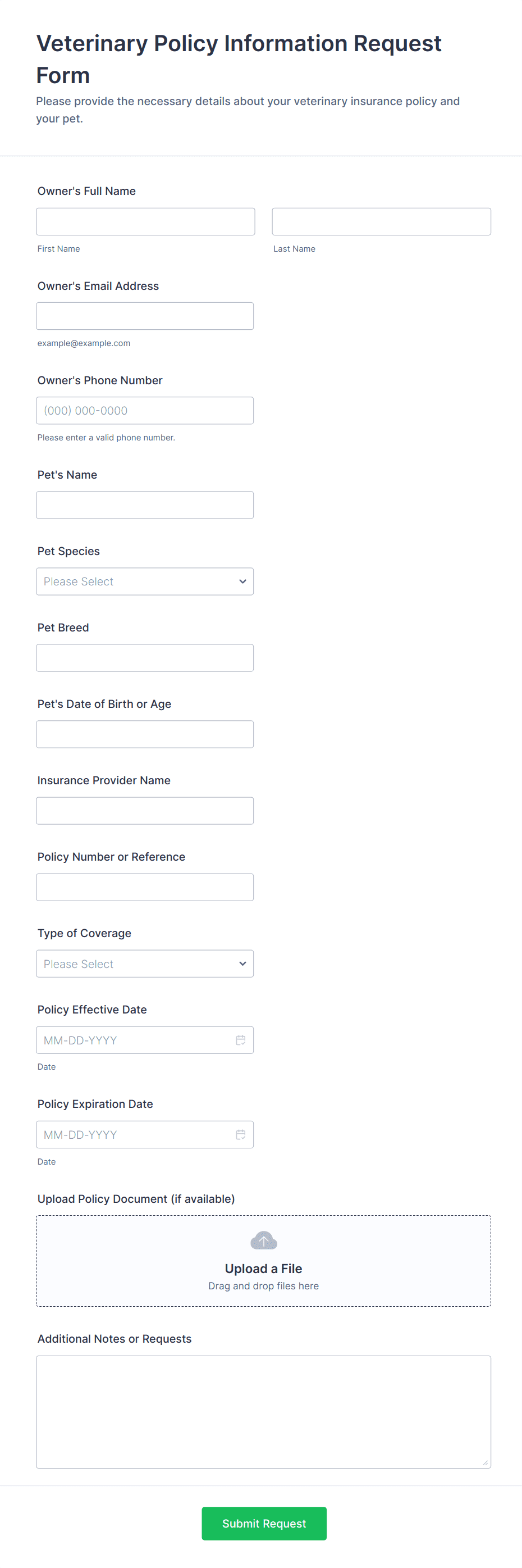Click the Policy Effective Date calendar icon
This screenshot has width=522, height=1568.
240,1040
